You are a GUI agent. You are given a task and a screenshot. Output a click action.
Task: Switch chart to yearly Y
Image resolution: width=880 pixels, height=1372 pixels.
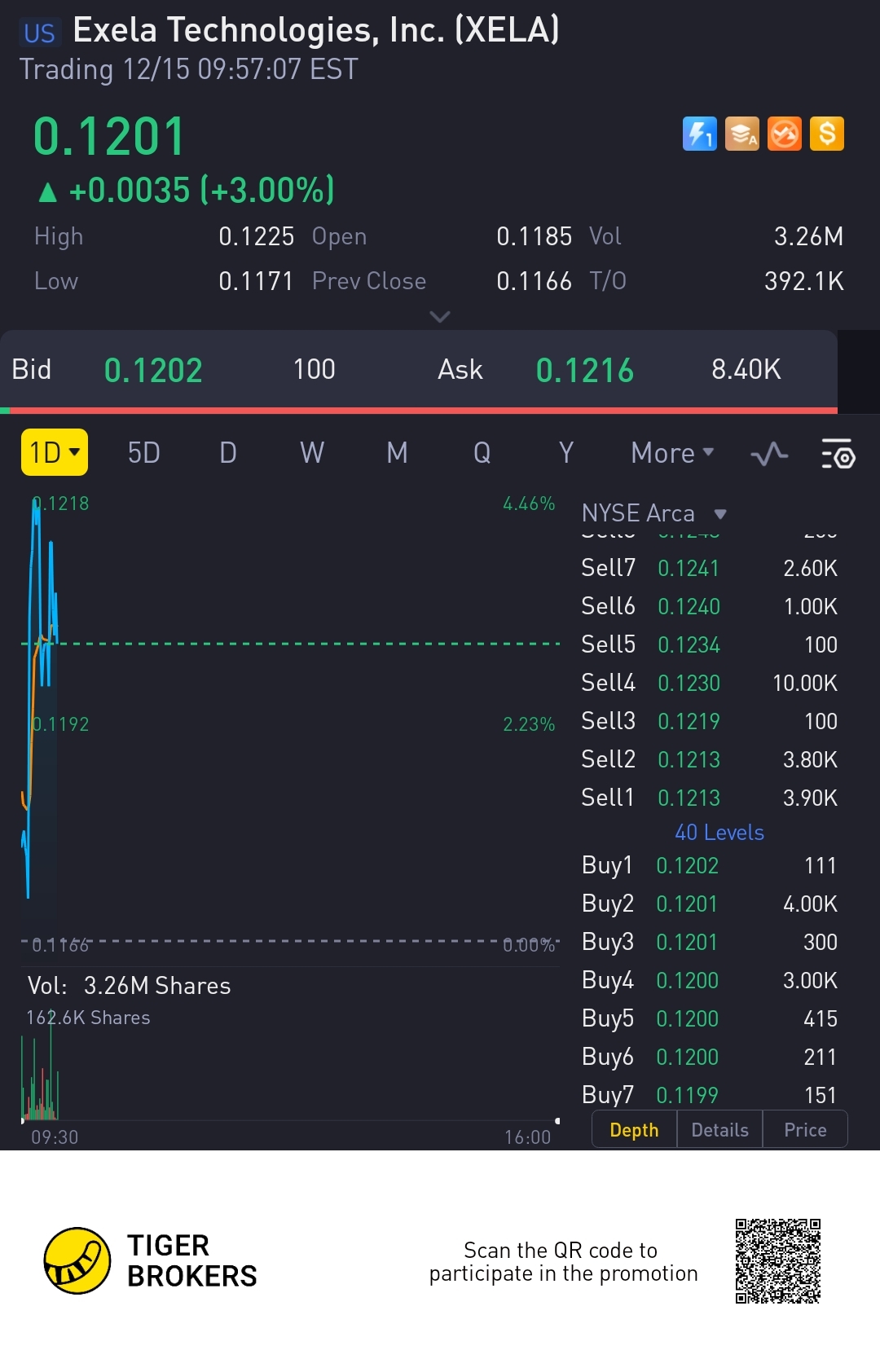pos(566,453)
